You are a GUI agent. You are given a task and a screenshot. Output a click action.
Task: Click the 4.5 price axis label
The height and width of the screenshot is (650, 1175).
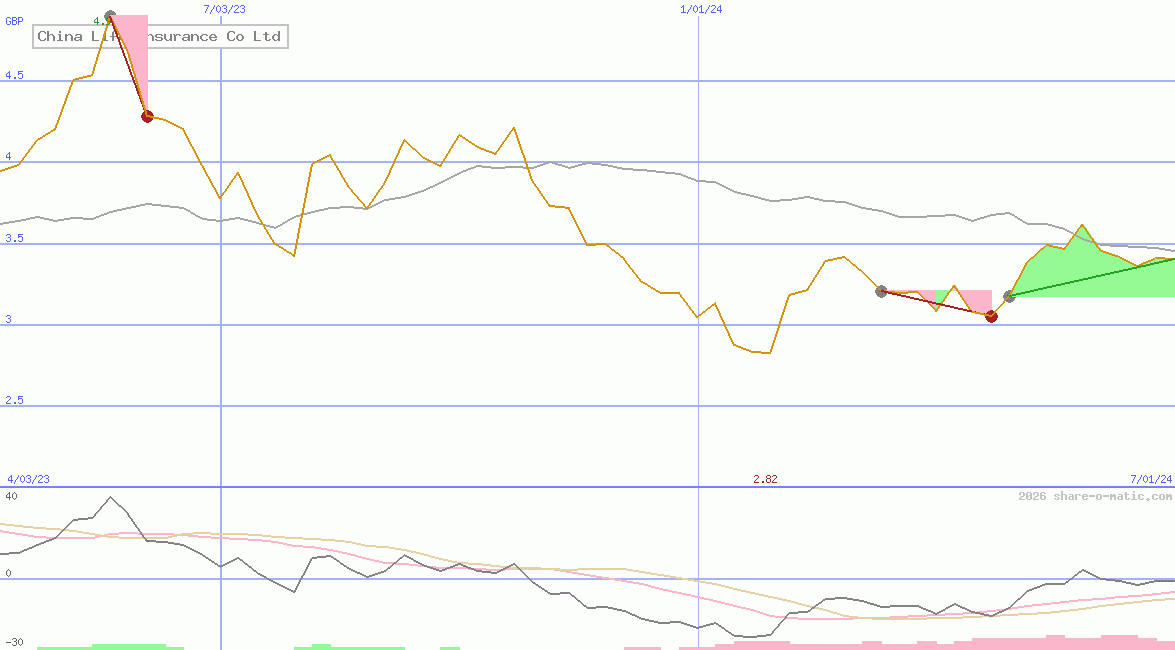pyautogui.click(x=14, y=76)
